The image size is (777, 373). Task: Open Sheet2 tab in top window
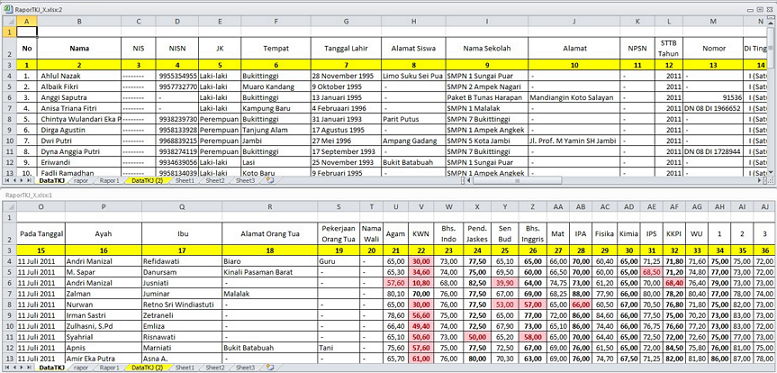215,181
